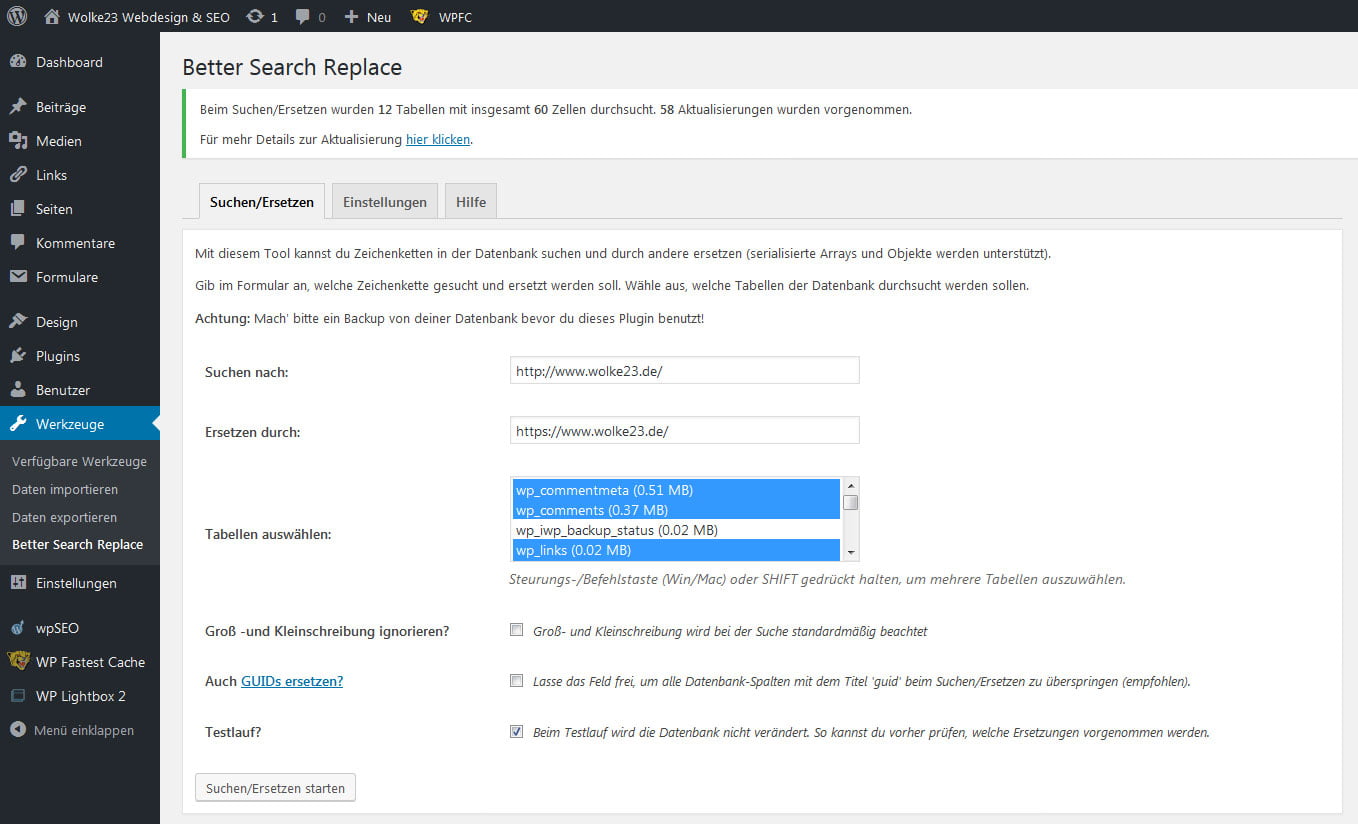The height and width of the screenshot is (824, 1358).
Task: Go to the Dashboard gauge icon
Action: click(x=18, y=62)
